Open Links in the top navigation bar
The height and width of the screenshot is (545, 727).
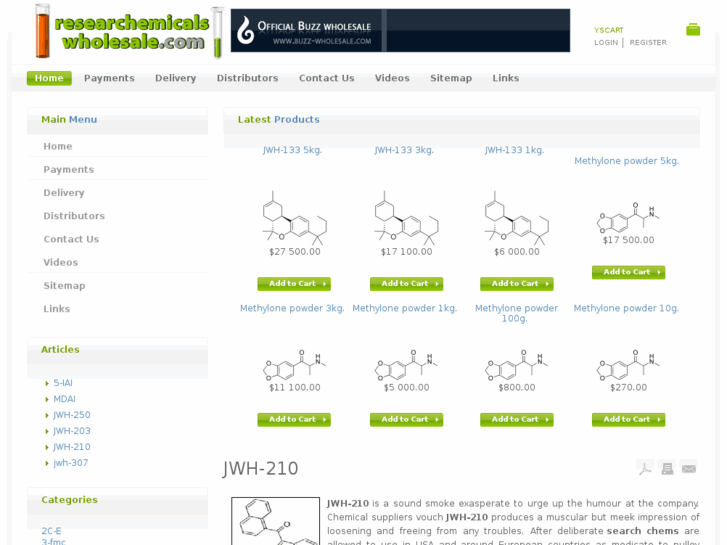click(505, 78)
